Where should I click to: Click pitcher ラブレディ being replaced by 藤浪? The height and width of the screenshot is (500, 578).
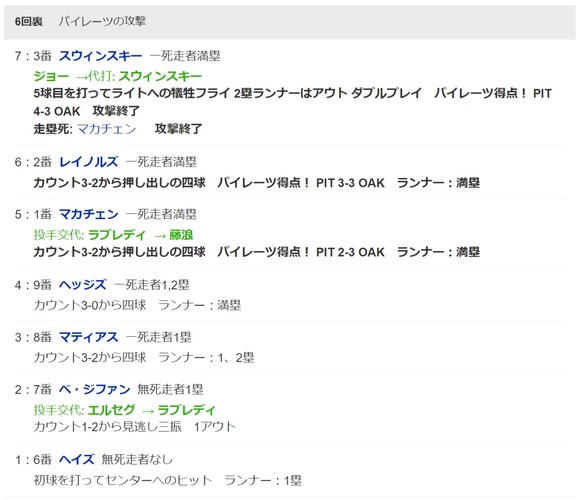click(117, 235)
